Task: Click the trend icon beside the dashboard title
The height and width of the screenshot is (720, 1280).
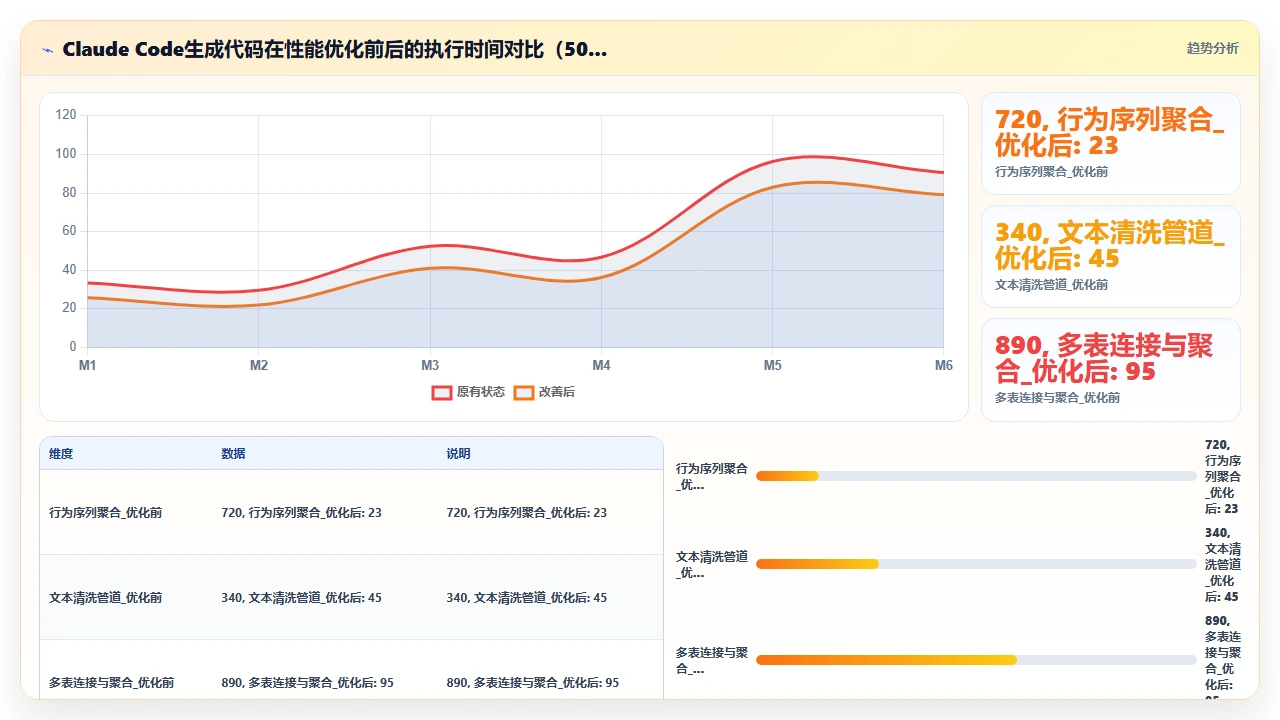Action: click(x=47, y=49)
